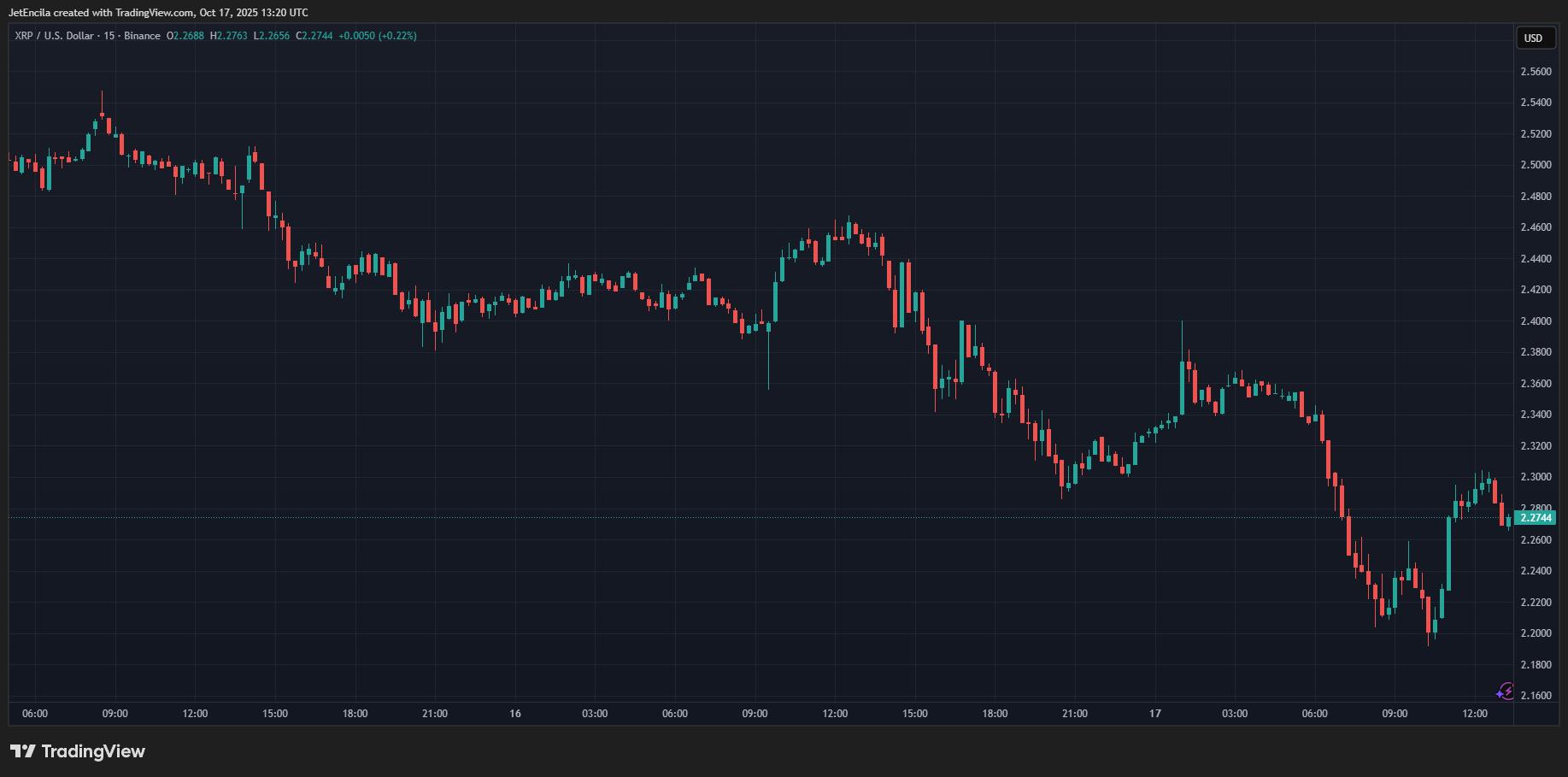Click the XRP / U.S. Dollar symbol title

tap(54, 36)
